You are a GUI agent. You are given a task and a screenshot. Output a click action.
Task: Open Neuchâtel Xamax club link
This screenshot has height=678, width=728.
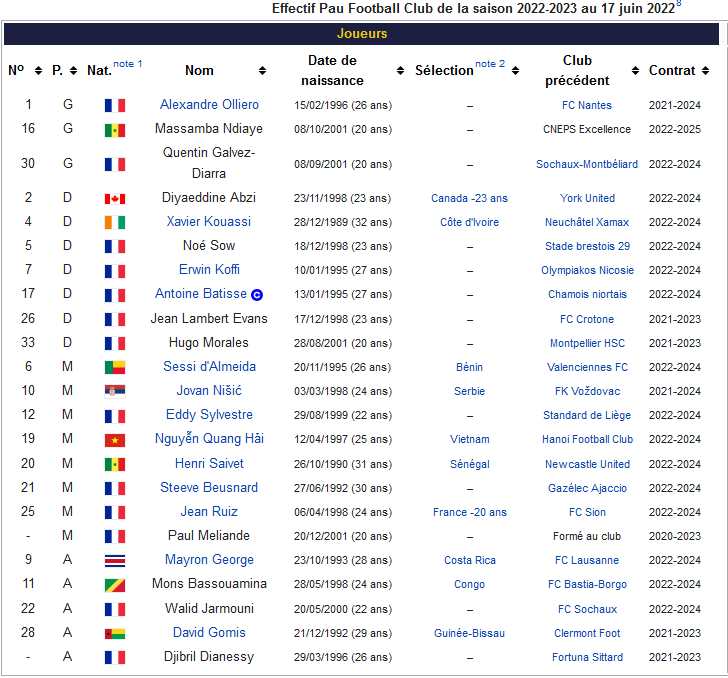[x=587, y=222]
